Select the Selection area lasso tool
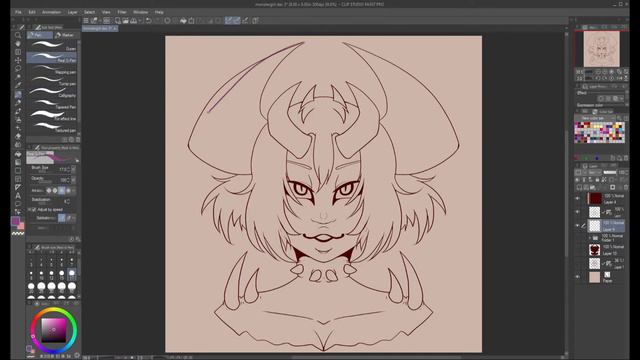640x360 pixels. [18, 69]
